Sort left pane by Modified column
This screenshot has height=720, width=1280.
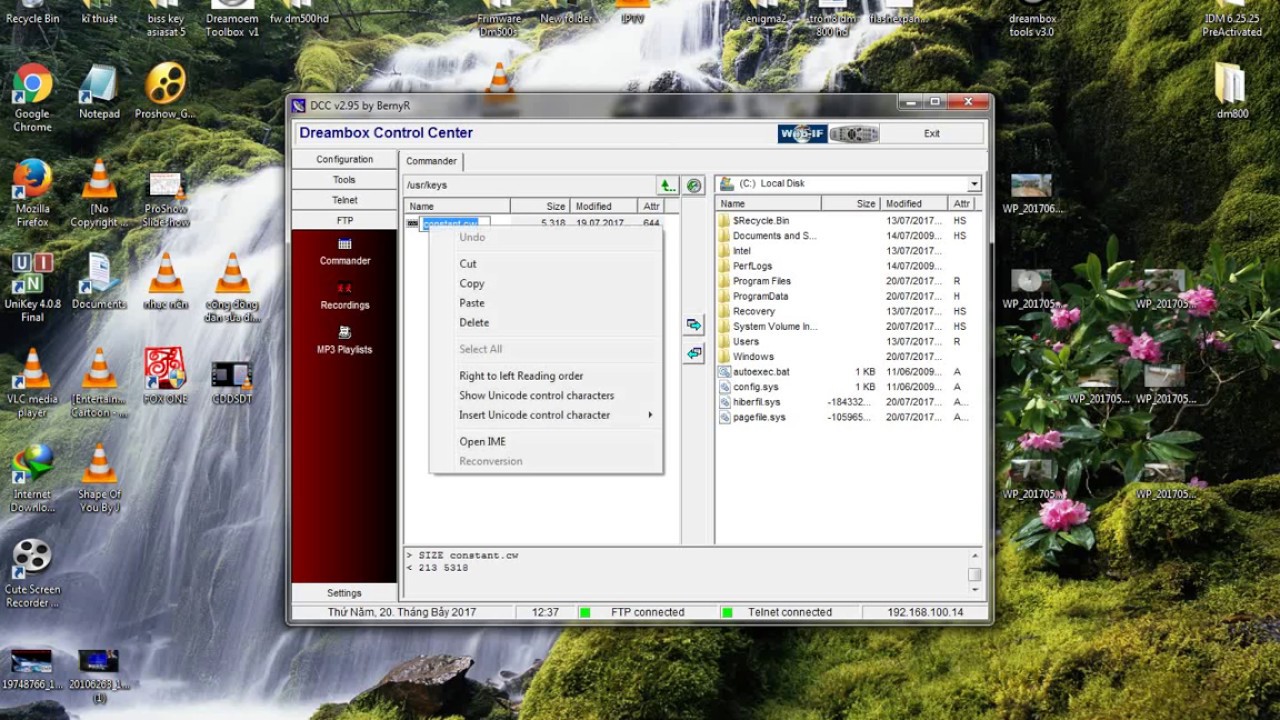[604, 206]
